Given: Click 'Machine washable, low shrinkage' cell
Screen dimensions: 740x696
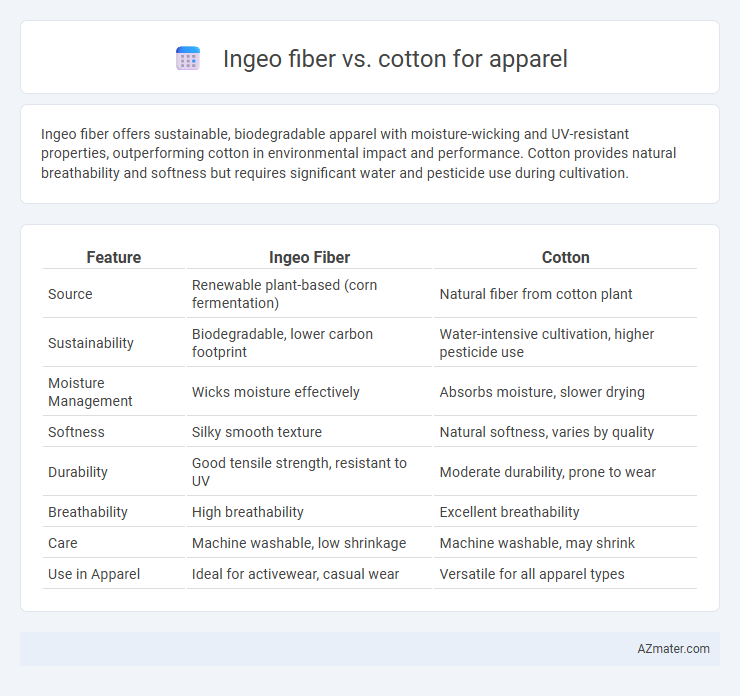Looking at the screenshot, I should pyautogui.click(x=309, y=543).
